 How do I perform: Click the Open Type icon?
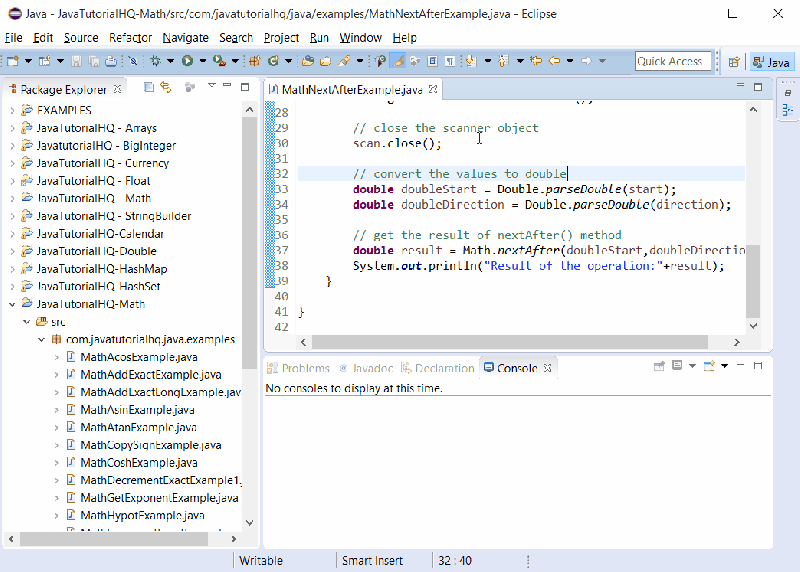308,61
